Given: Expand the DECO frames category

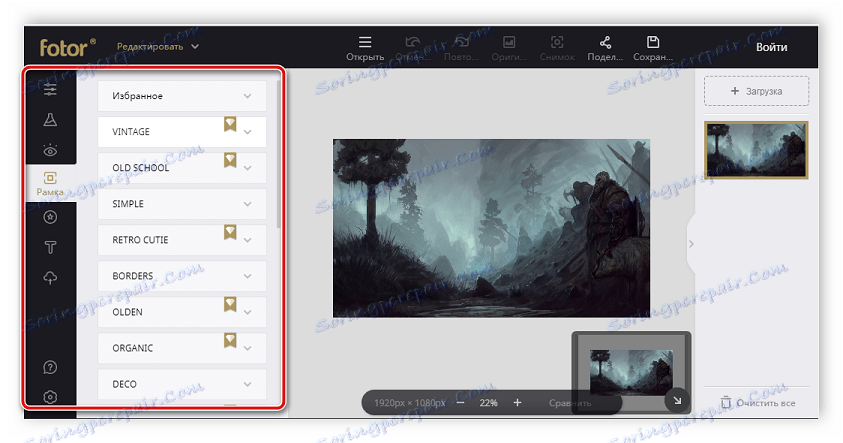Looking at the screenshot, I should coord(182,384).
